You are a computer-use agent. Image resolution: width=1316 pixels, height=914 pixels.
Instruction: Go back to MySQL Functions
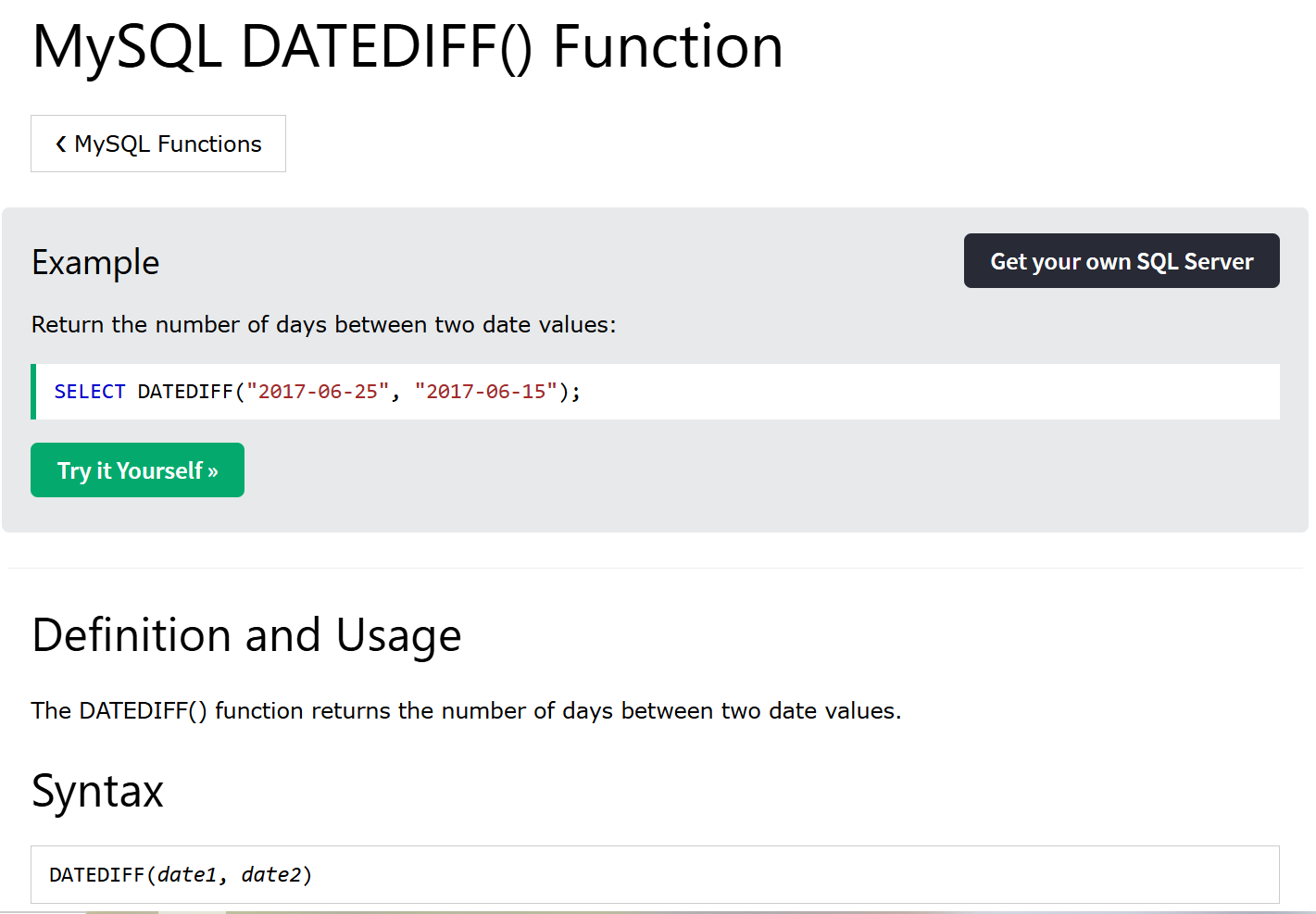[158, 144]
